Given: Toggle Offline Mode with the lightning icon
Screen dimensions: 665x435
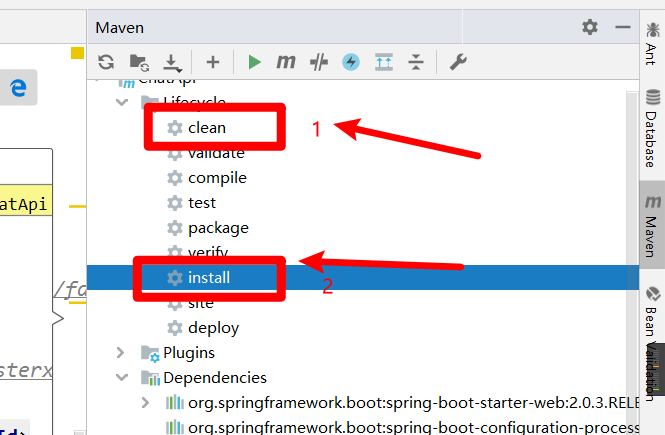Looking at the screenshot, I should coord(351,62).
